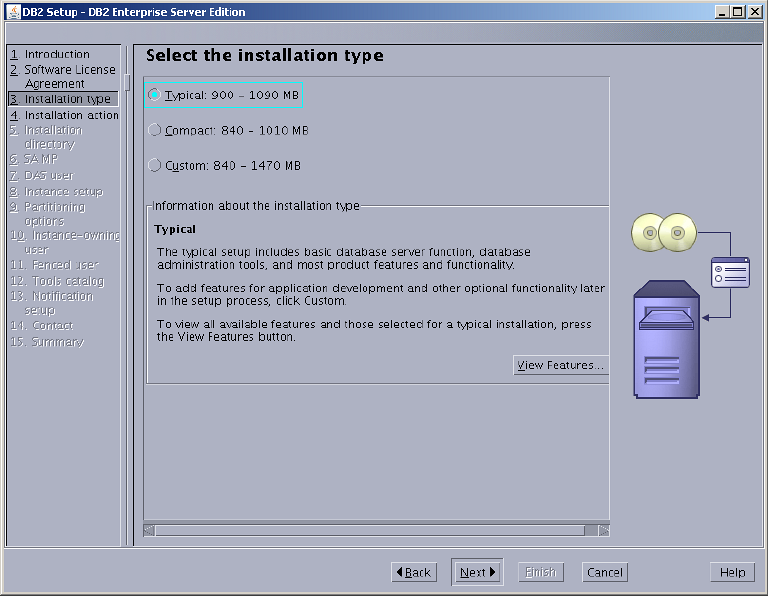Close the DB2 Setup window
This screenshot has height=596, width=768.
tap(755, 12)
